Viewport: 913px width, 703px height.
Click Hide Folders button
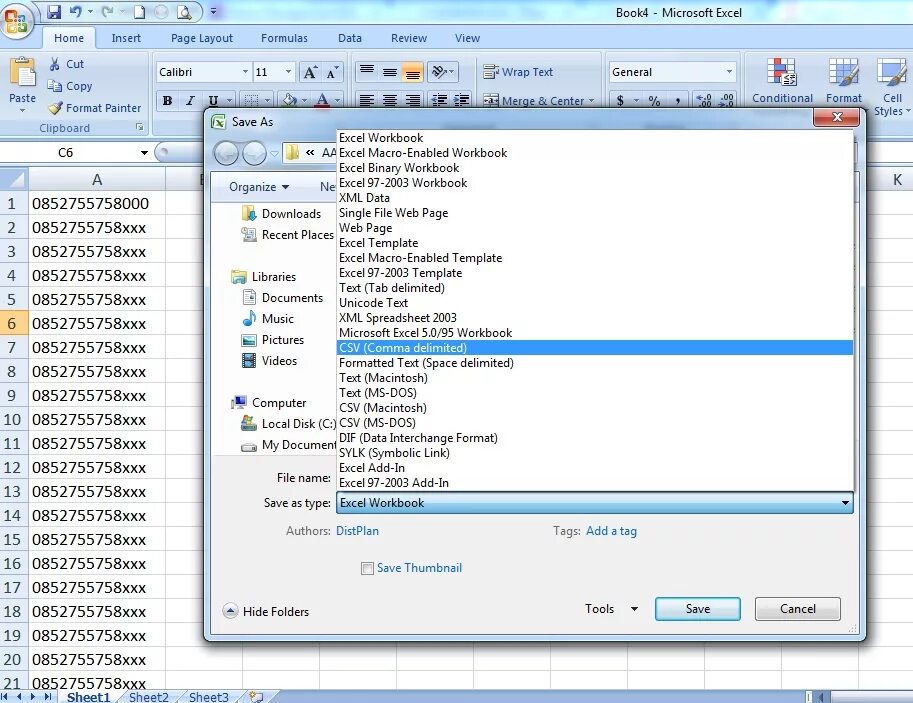266,611
